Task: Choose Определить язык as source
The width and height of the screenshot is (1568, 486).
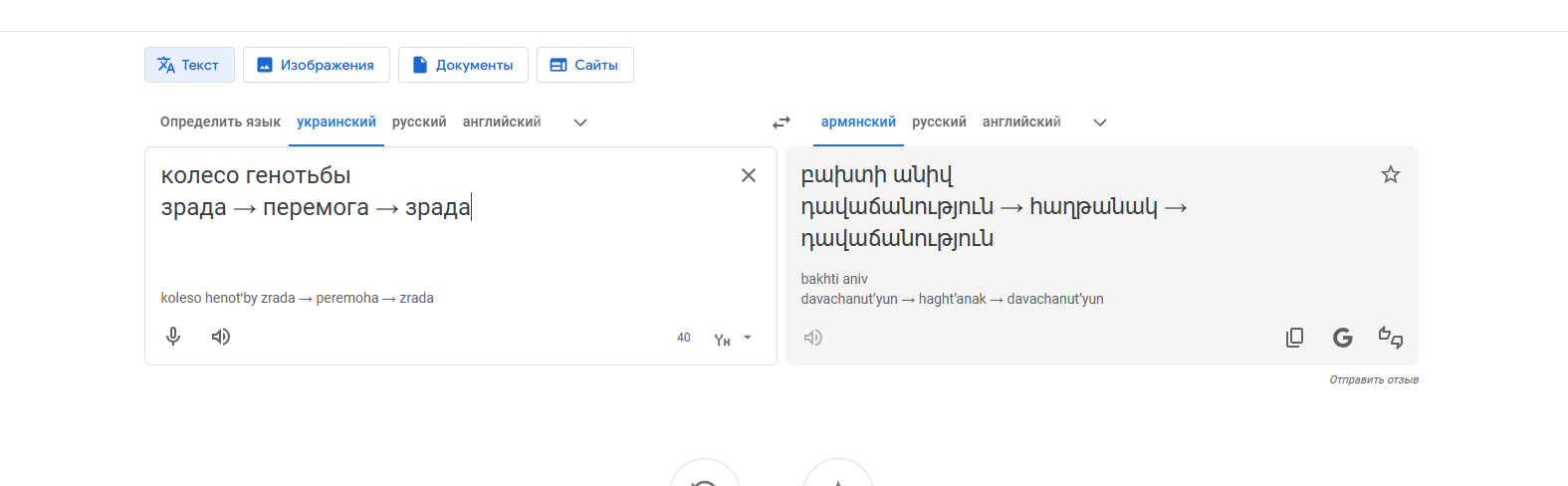Action: tap(220, 121)
